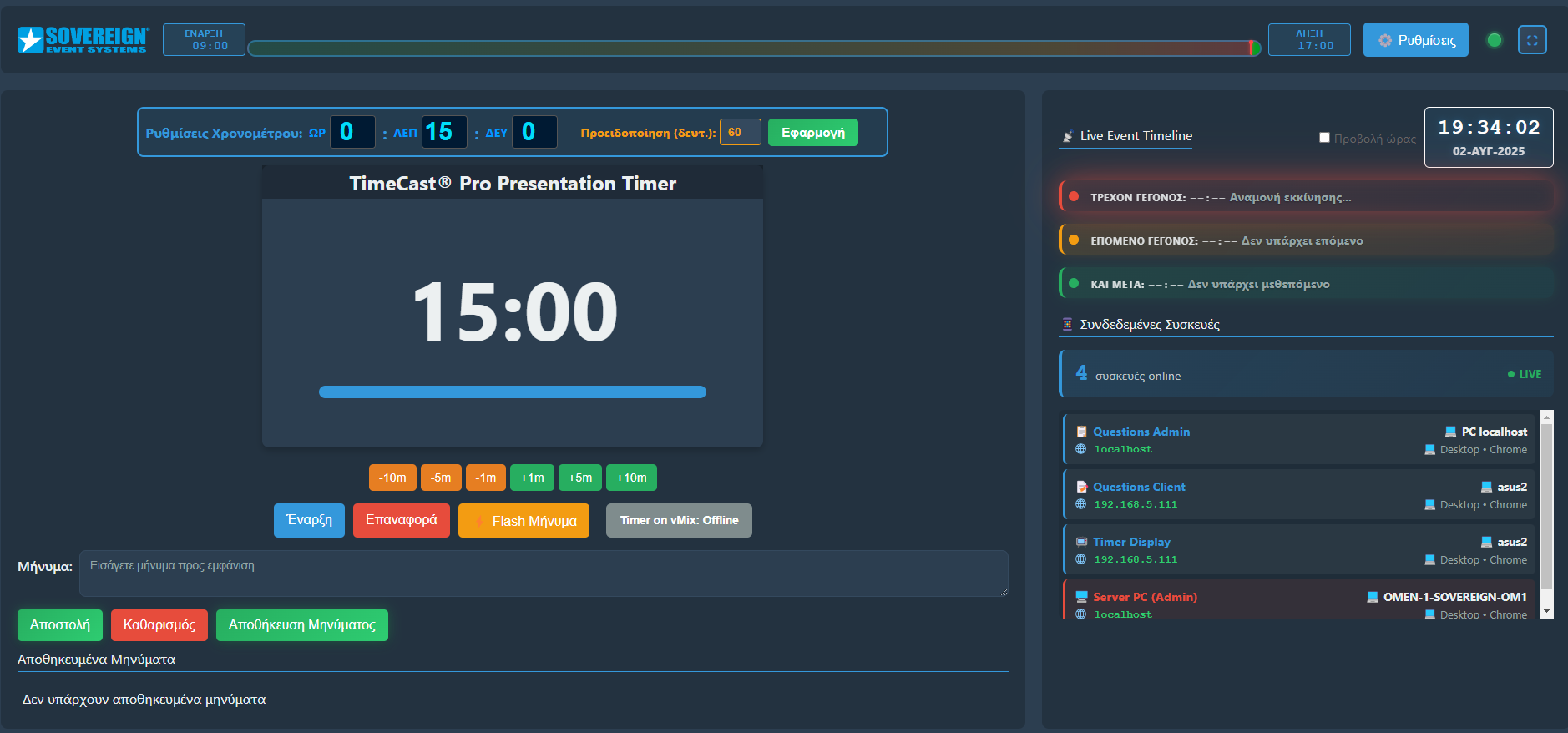Click the Live Event Timeline satellite icon

tap(1067, 136)
